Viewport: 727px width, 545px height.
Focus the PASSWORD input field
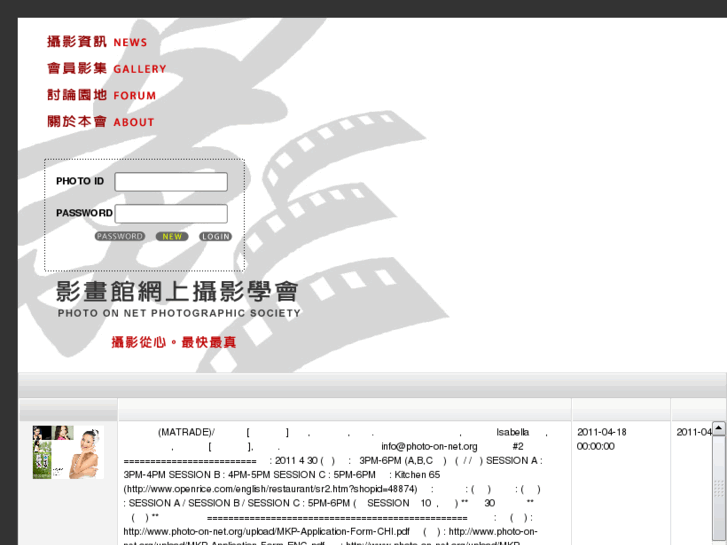click(x=171, y=214)
